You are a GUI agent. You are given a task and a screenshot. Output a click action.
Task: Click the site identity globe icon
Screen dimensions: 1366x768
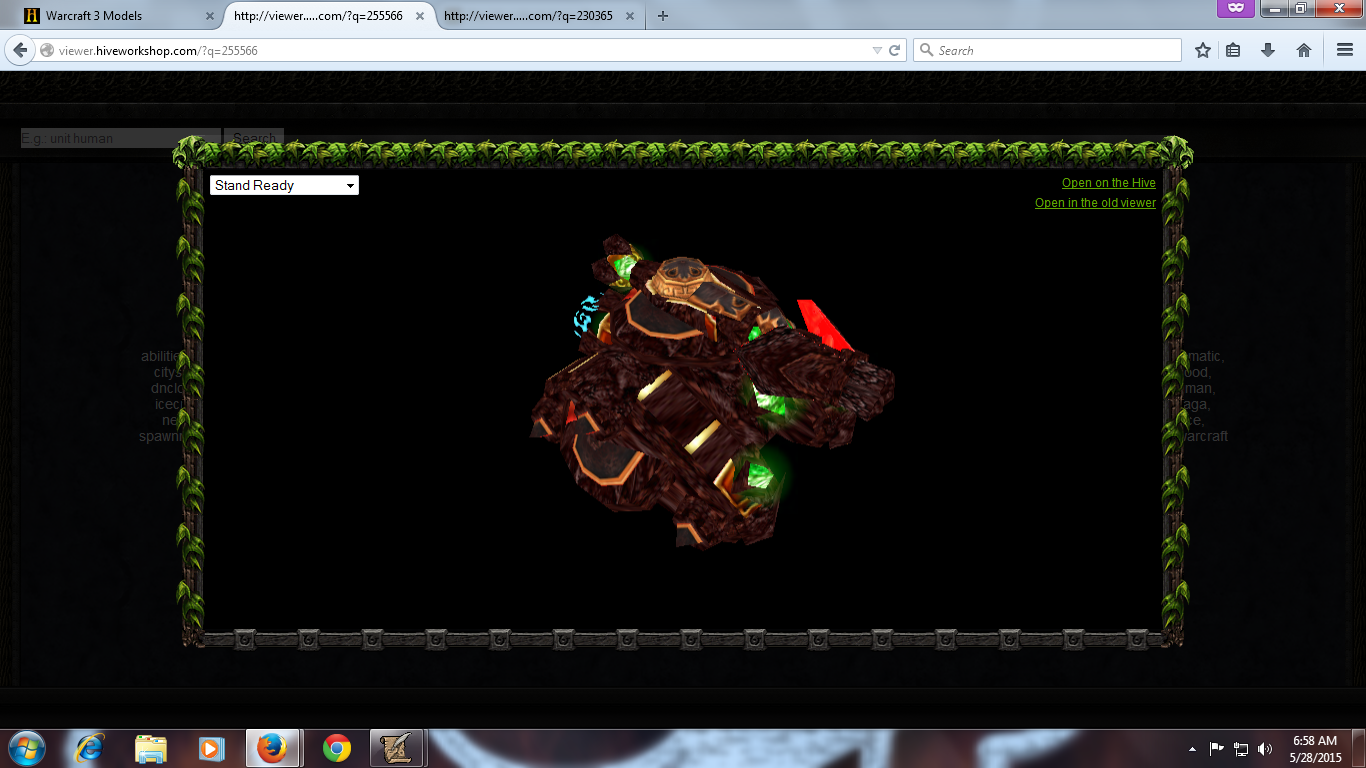coord(46,50)
